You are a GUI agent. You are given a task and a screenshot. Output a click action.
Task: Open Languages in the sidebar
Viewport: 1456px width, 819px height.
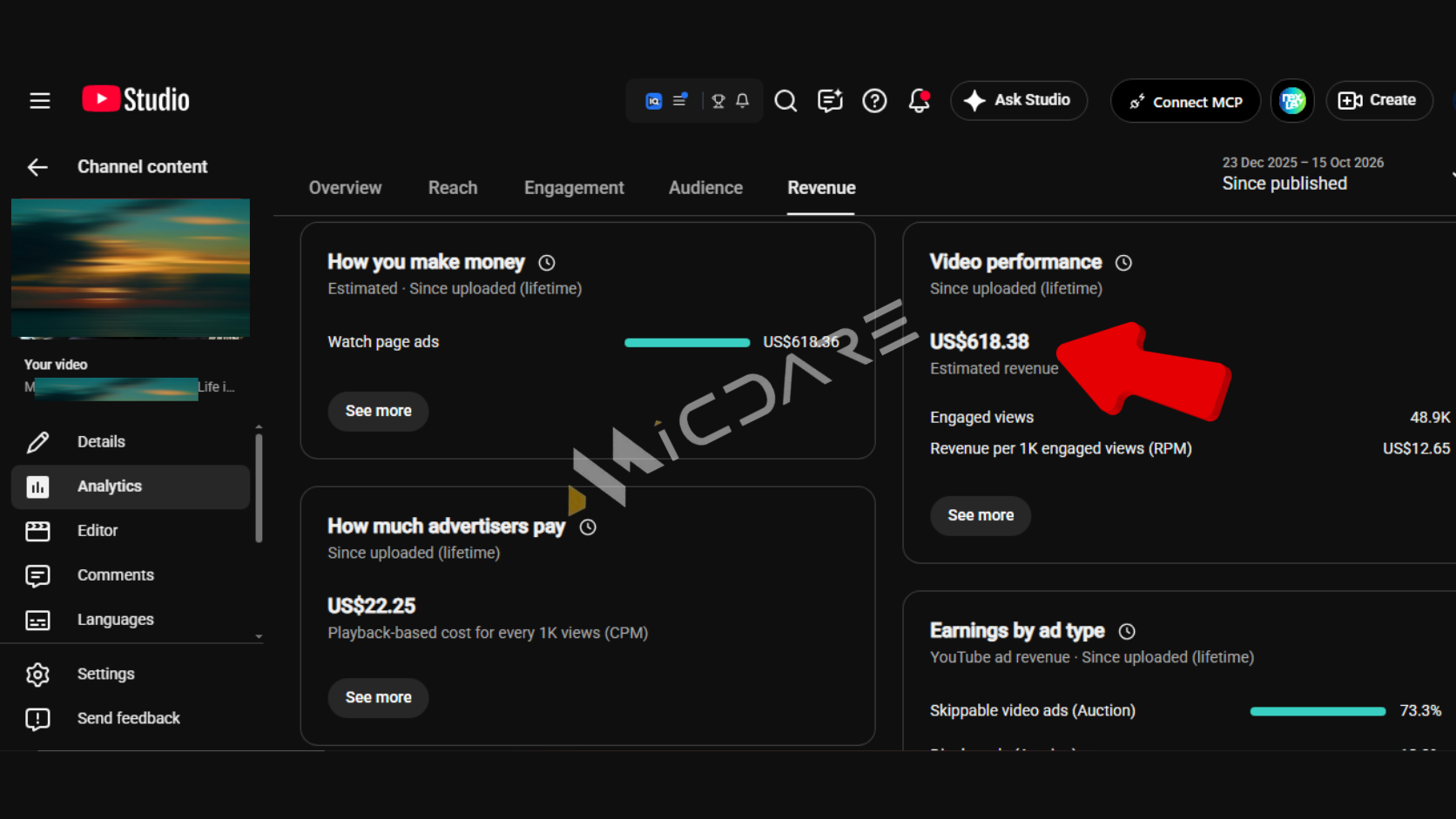click(131, 620)
